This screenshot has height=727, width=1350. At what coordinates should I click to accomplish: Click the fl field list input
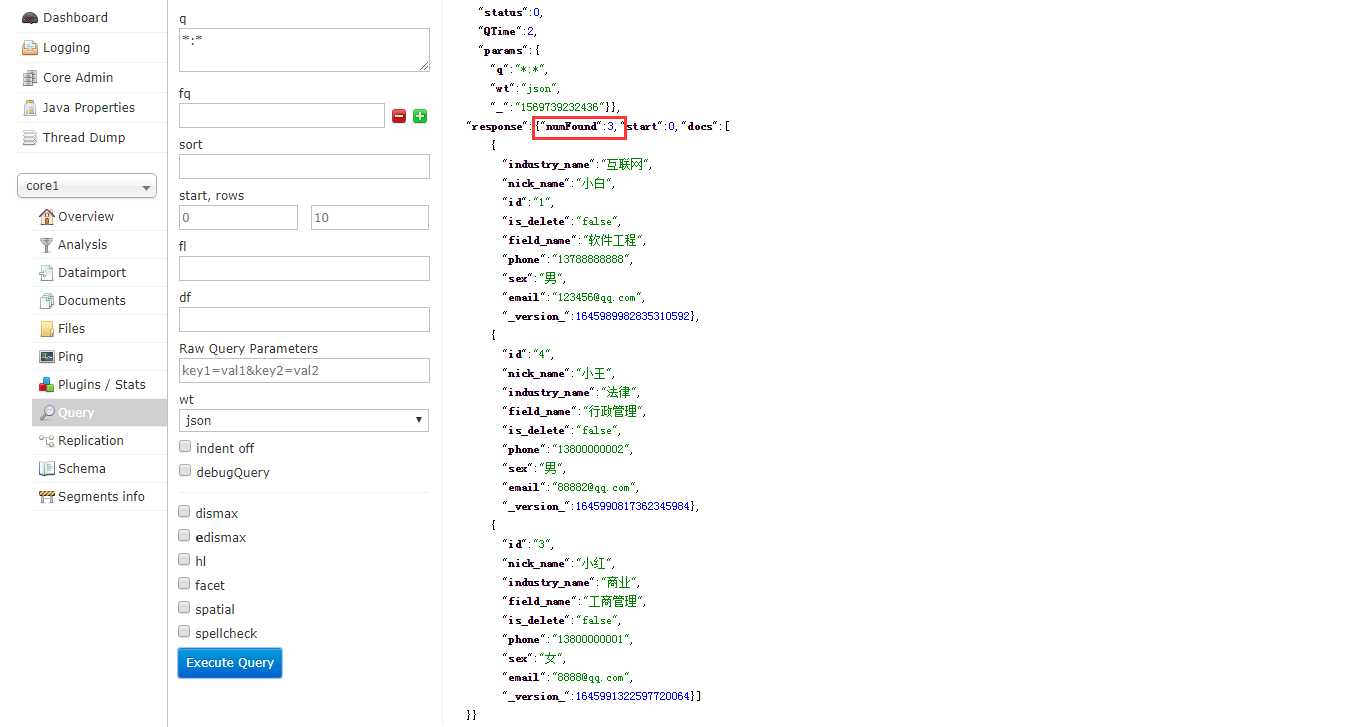click(x=304, y=269)
